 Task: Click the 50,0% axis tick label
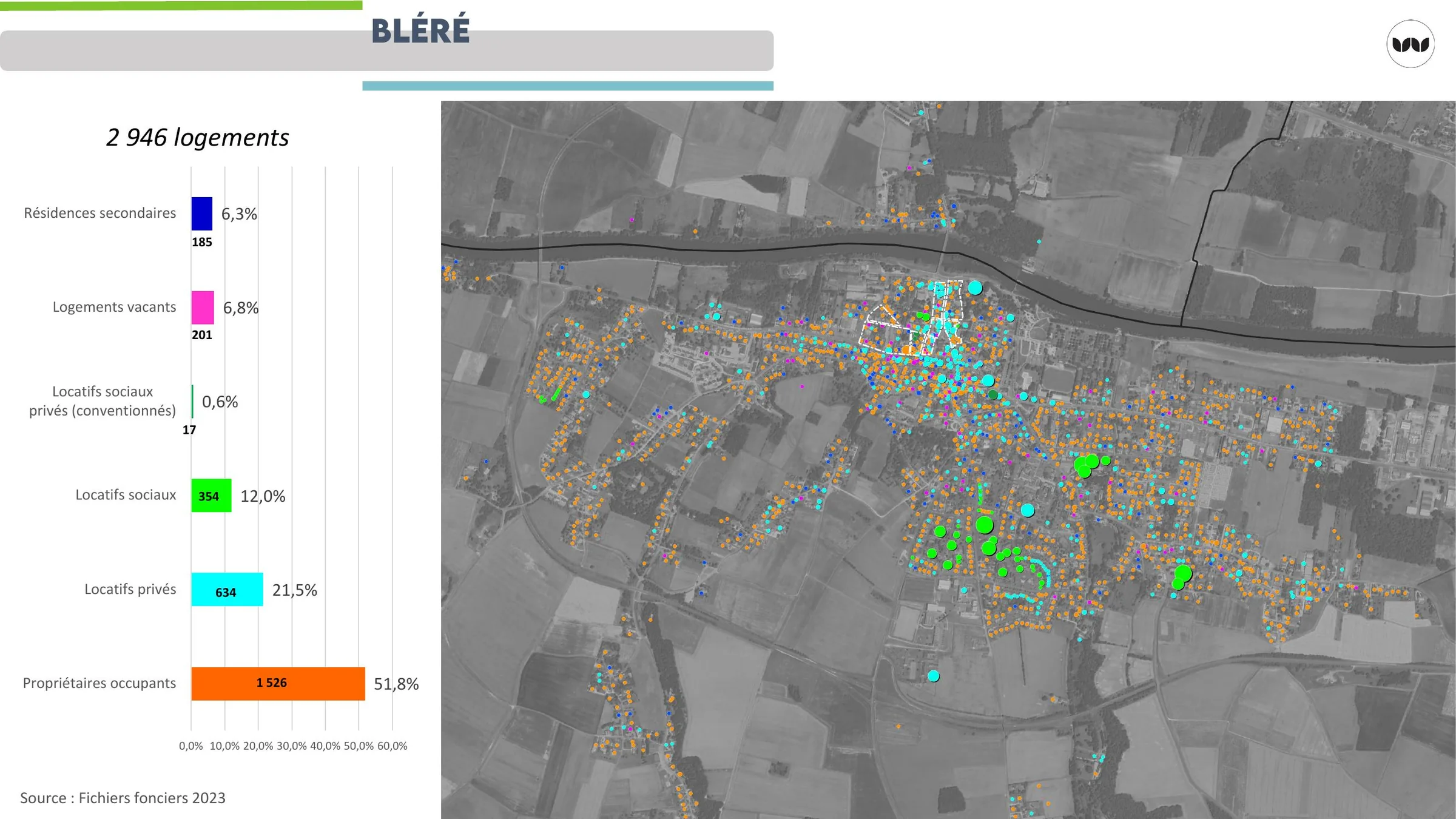coord(359,746)
